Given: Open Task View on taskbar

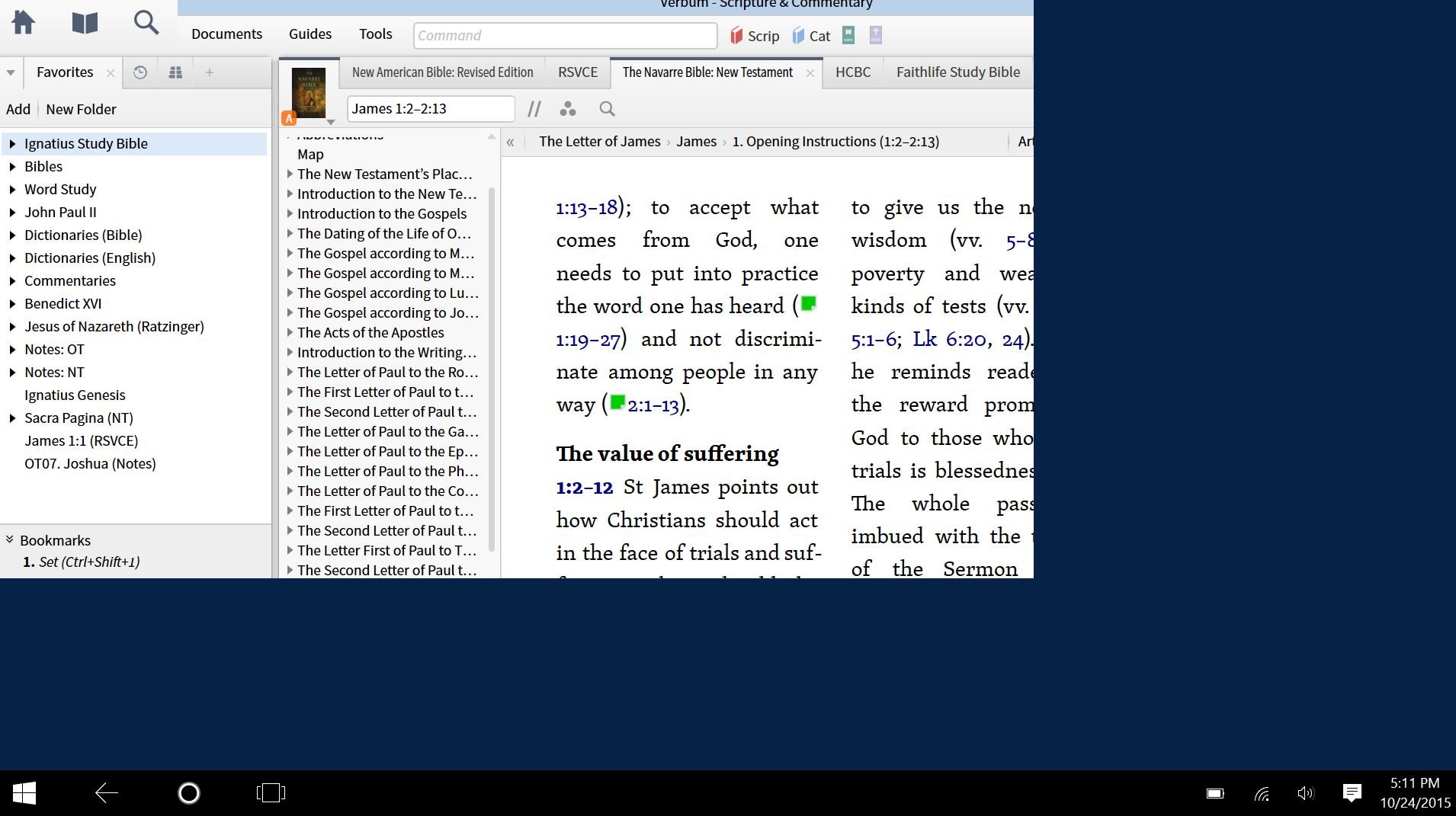Looking at the screenshot, I should 271,793.
